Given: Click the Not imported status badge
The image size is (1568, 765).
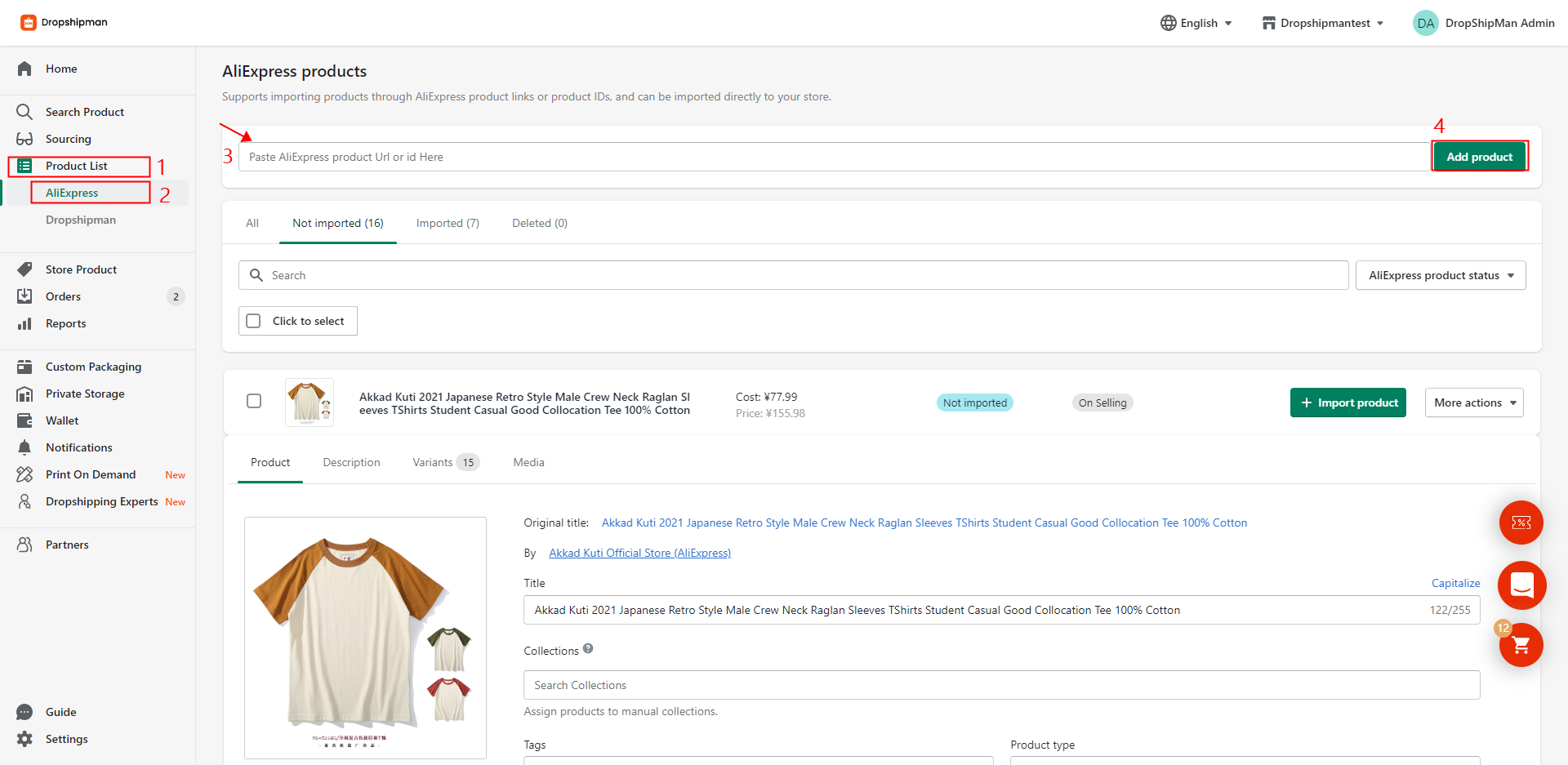Looking at the screenshot, I should [975, 403].
